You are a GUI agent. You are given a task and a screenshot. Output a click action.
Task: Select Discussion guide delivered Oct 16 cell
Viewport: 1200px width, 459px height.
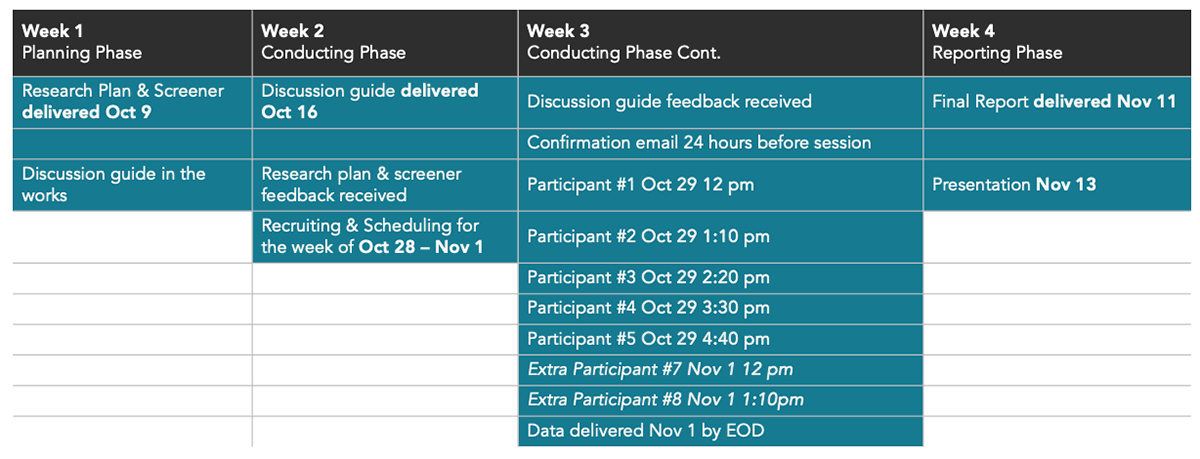[x=385, y=101]
